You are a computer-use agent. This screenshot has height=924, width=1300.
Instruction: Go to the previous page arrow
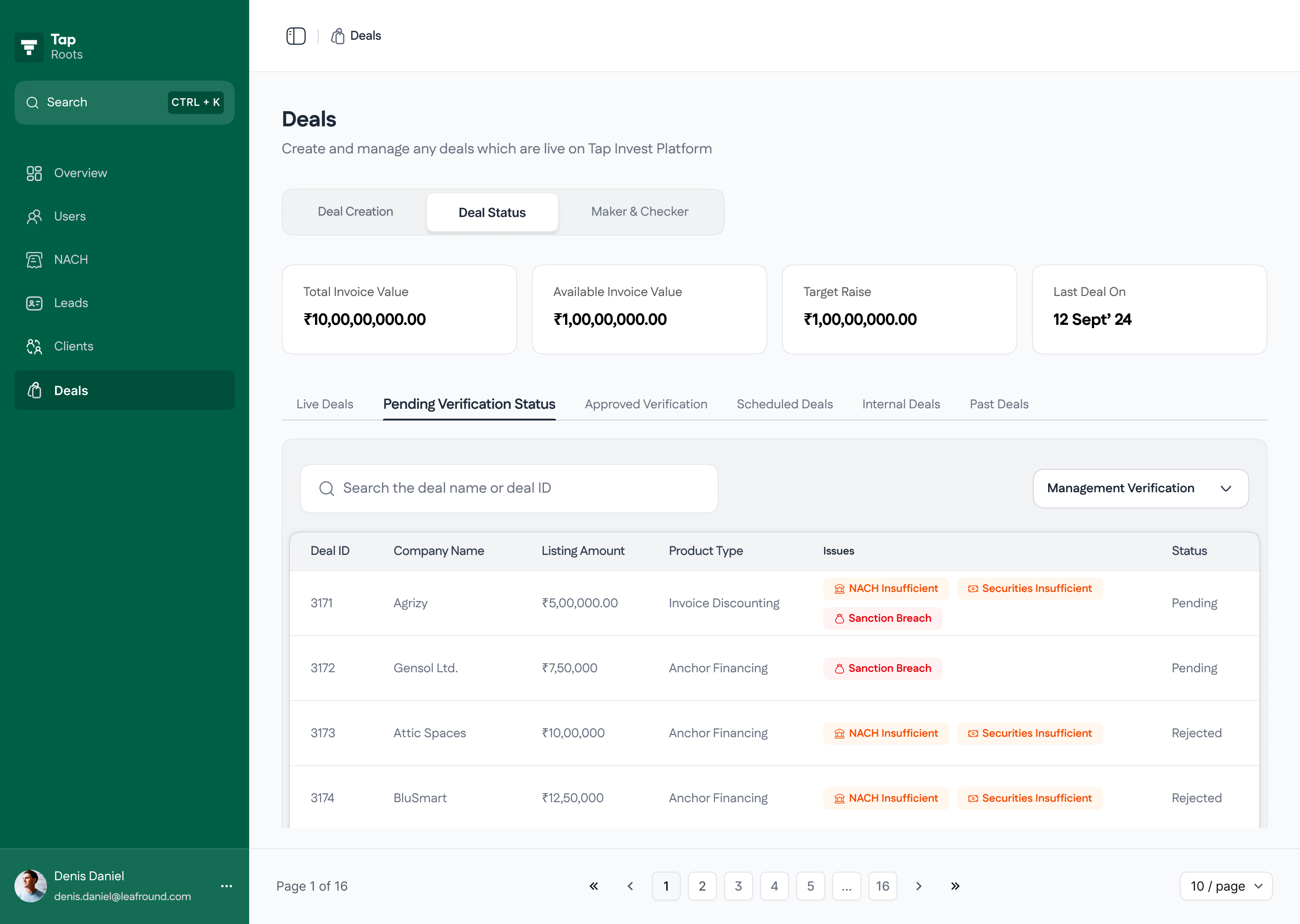coord(630,886)
